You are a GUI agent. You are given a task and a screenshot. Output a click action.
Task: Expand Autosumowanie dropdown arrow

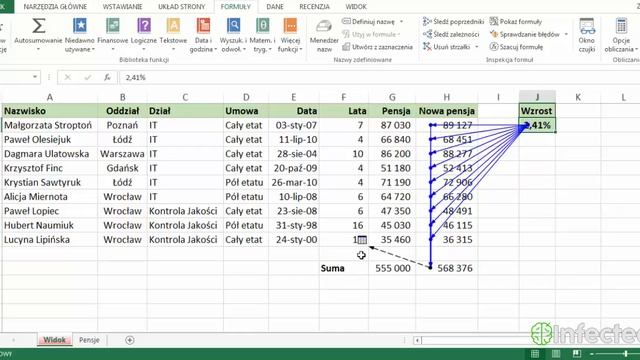pyautogui.click(x=38, y=49)
